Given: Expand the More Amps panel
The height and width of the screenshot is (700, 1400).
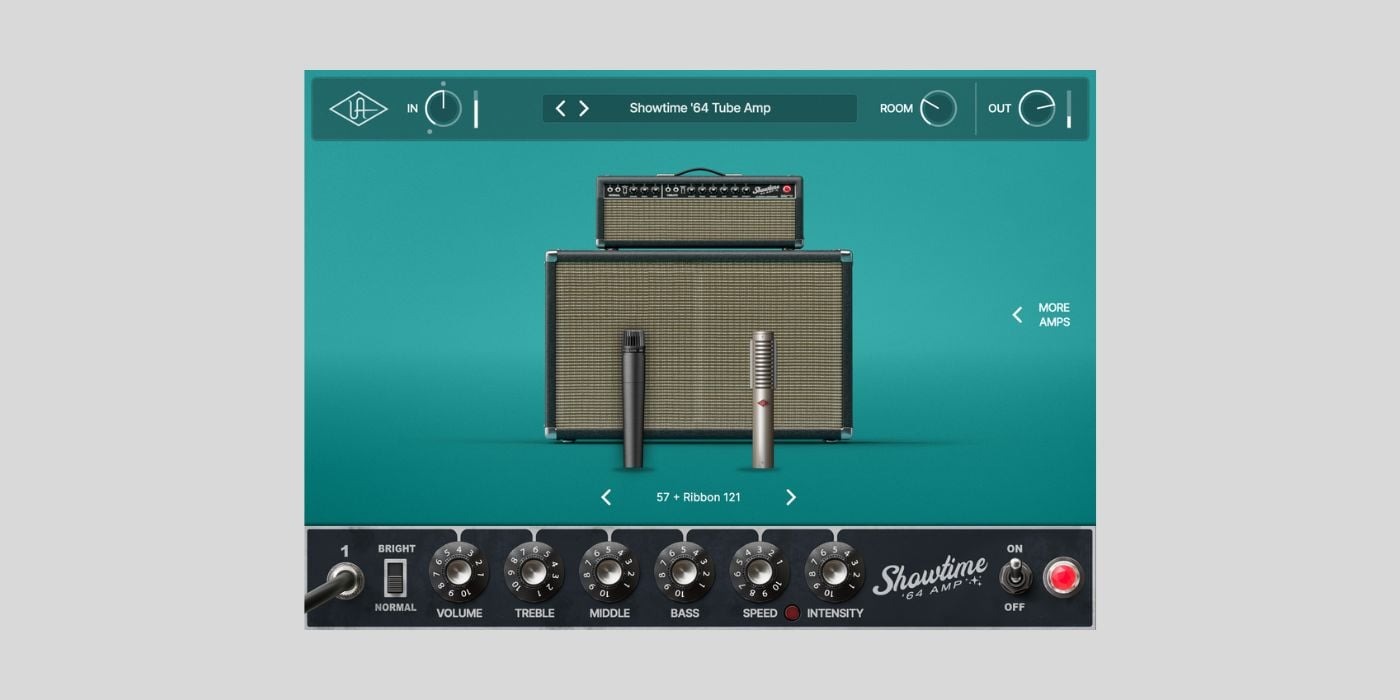Looking at the screenshot, I should [1043, 315].
